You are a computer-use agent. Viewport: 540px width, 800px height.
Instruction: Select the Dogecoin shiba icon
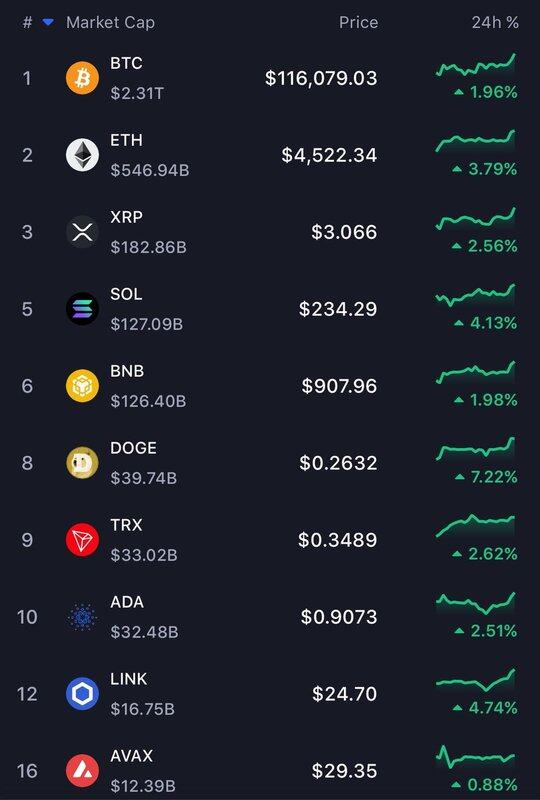pyautogui.click(x=82, y=463)
